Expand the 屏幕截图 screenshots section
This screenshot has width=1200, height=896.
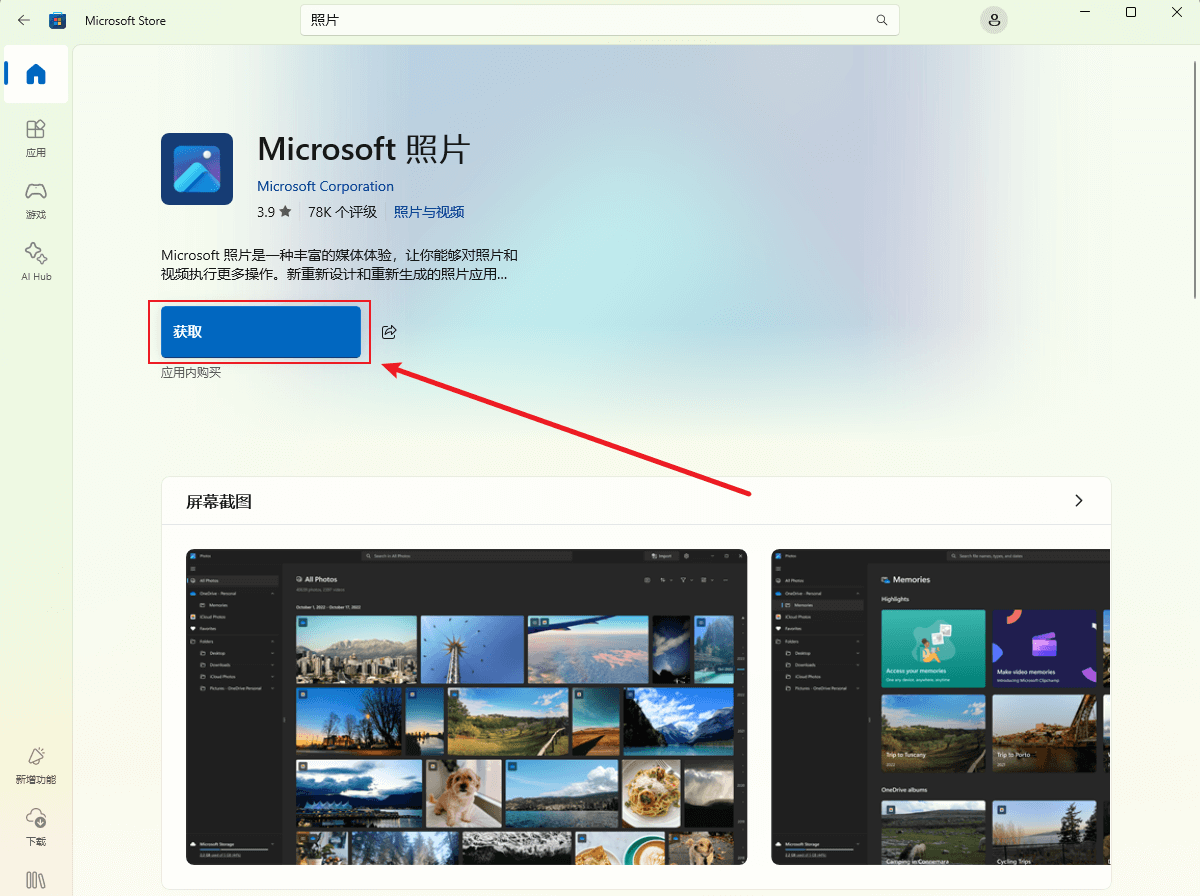[1078, 500]
